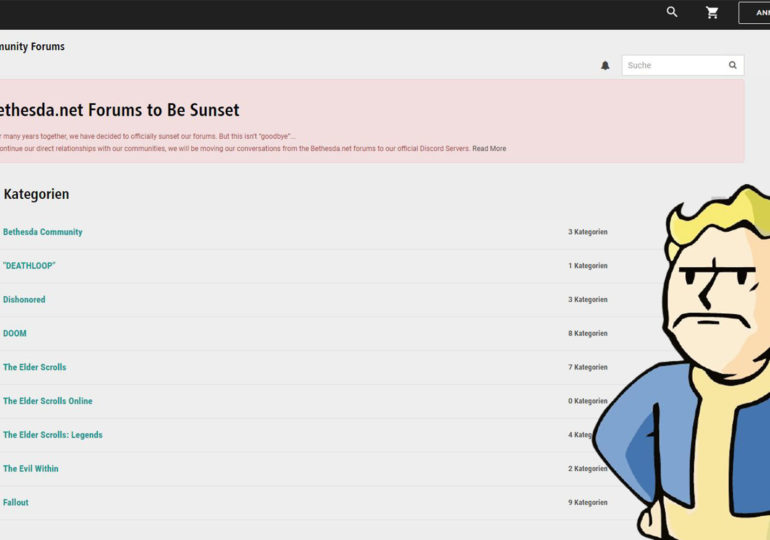Viewport: 770px width, 540px height.
Task: Click the partially visible login button top right
Action: [x=754, y=13]
